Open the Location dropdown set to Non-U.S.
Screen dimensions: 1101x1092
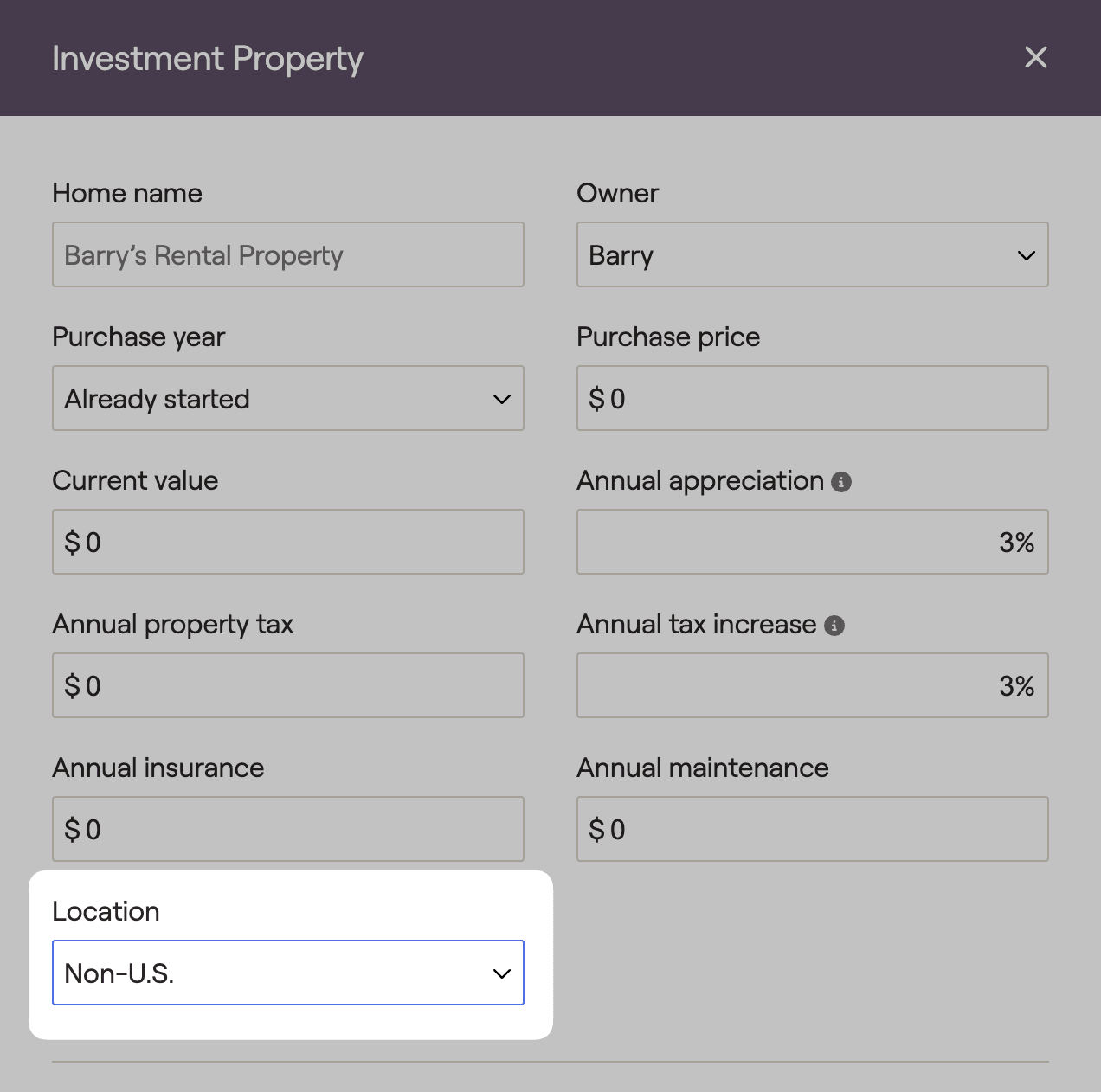point(287,973)
